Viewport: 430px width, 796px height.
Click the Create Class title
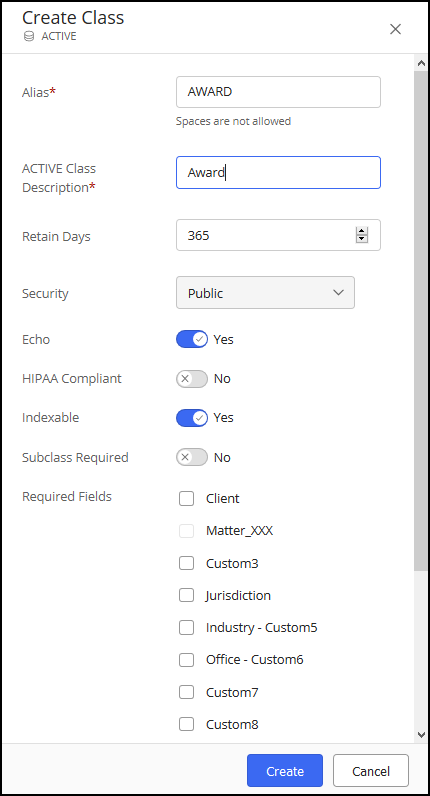point(73,17)
